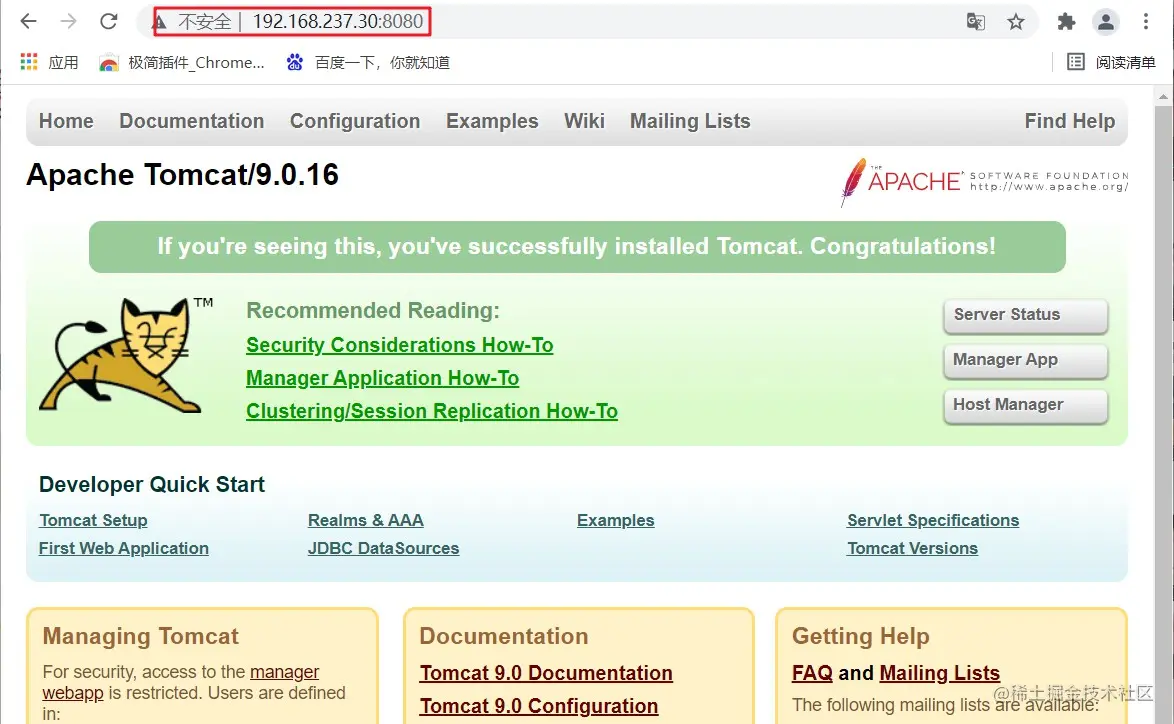1174x724 pixels.
Task: Open Chrome's three-dot menu
Action: (1146, 22)
